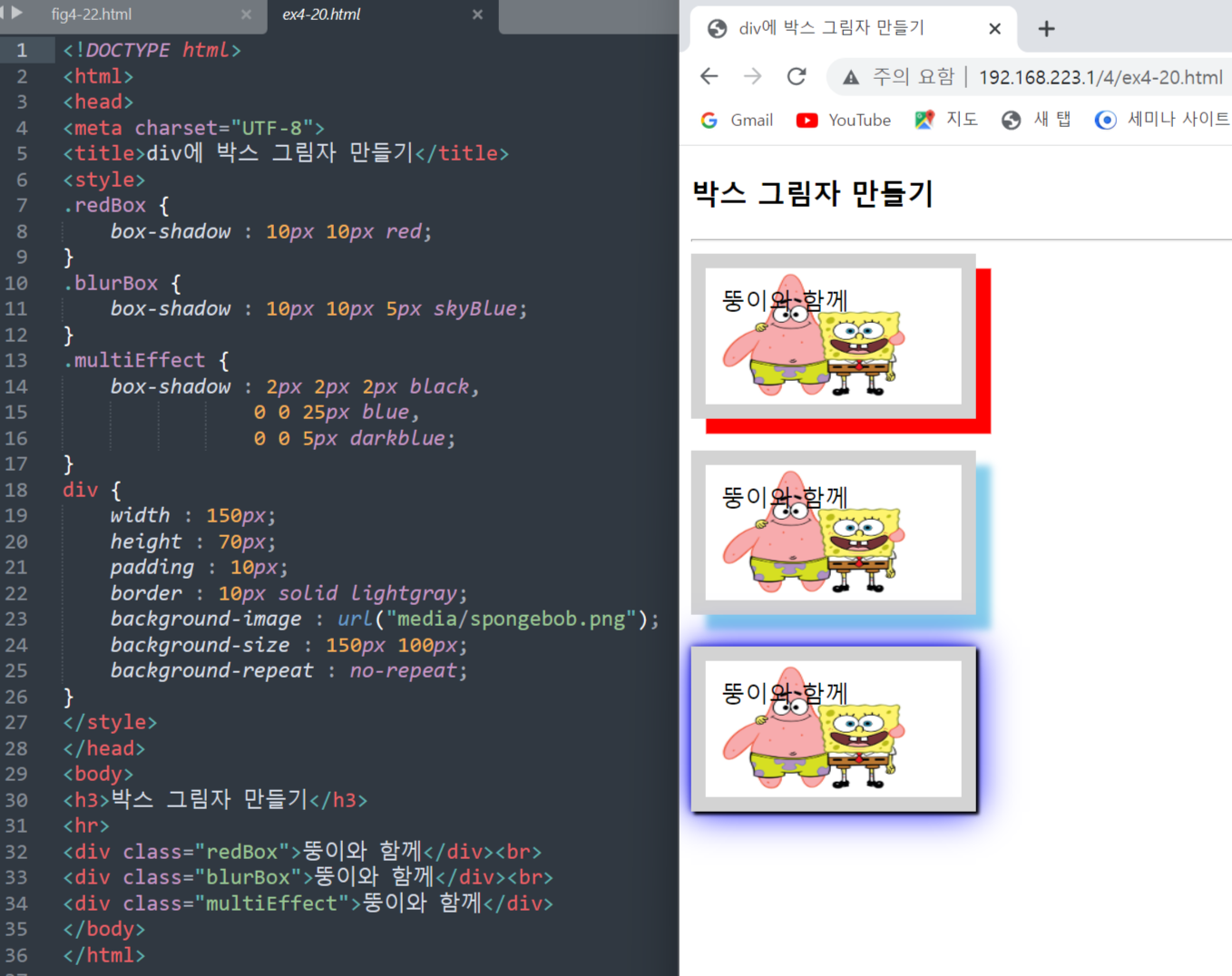Click the .redBox selector in code
This screenshot has height=976, width=1232.
pyautogui.click(x=104, y=205)
